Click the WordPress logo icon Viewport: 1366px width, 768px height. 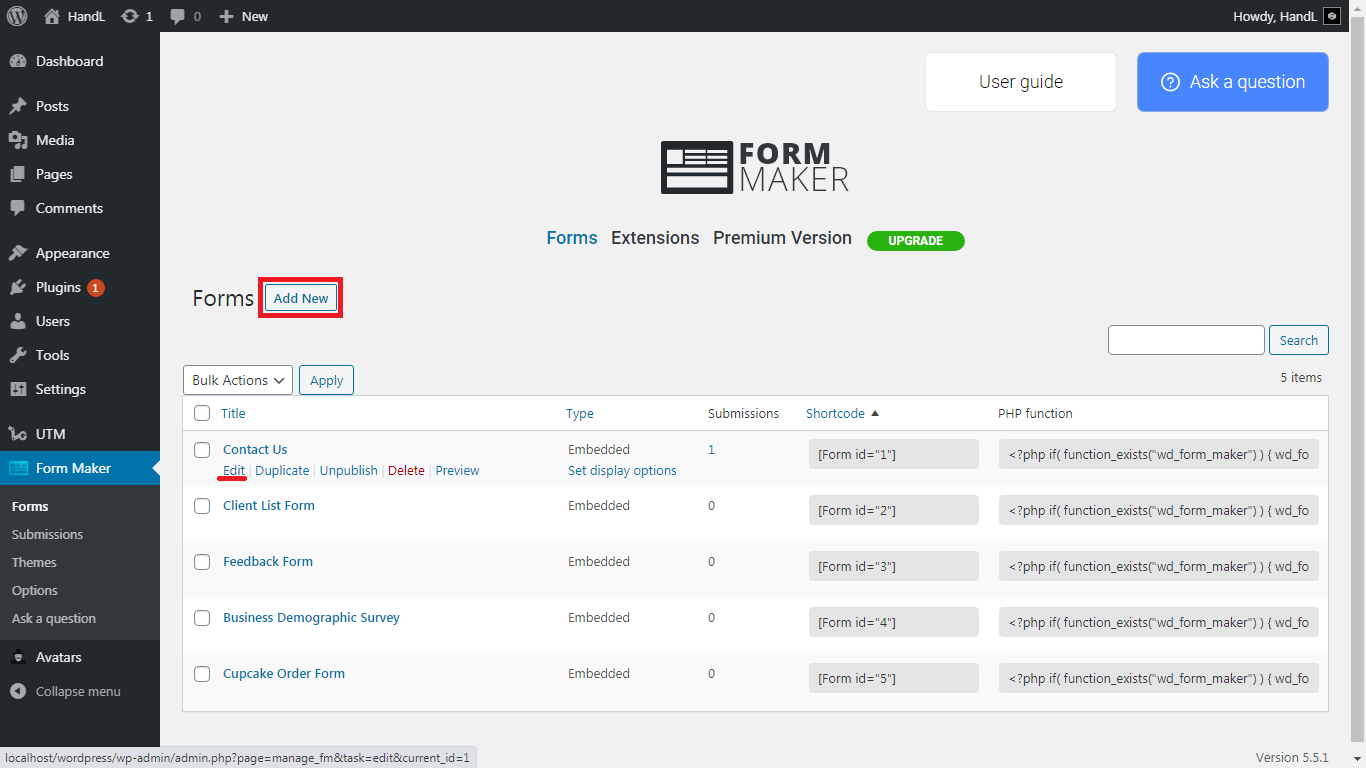coord(17,16)
